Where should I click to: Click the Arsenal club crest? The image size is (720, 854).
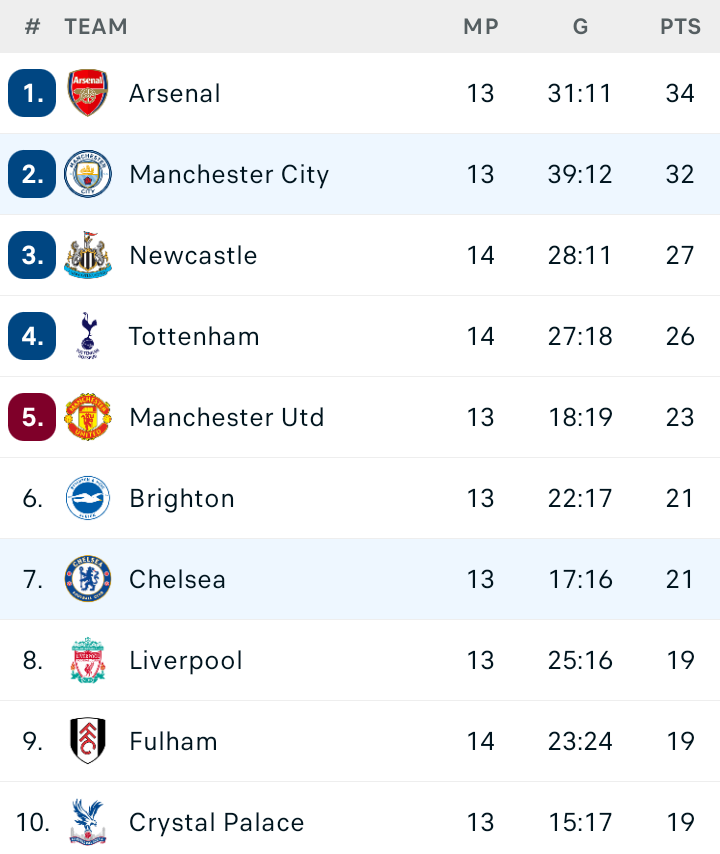pos(88,93)
